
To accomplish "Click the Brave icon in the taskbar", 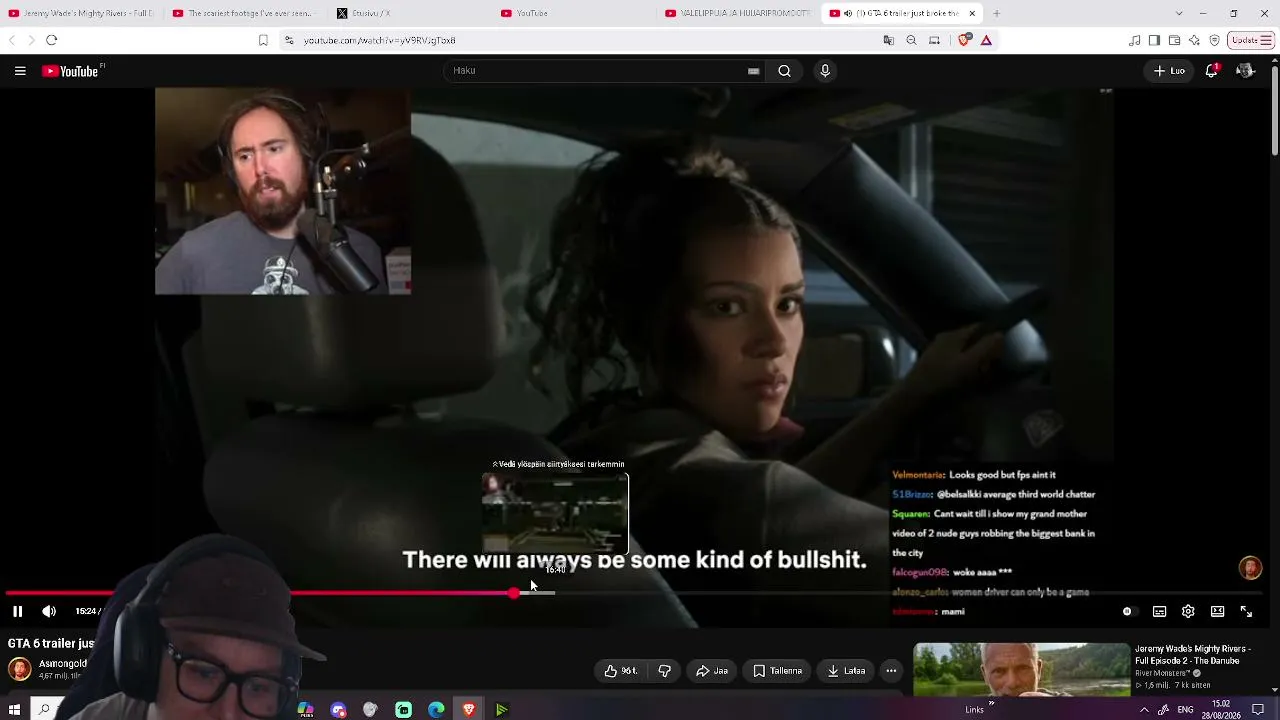I will pos(469,710).
